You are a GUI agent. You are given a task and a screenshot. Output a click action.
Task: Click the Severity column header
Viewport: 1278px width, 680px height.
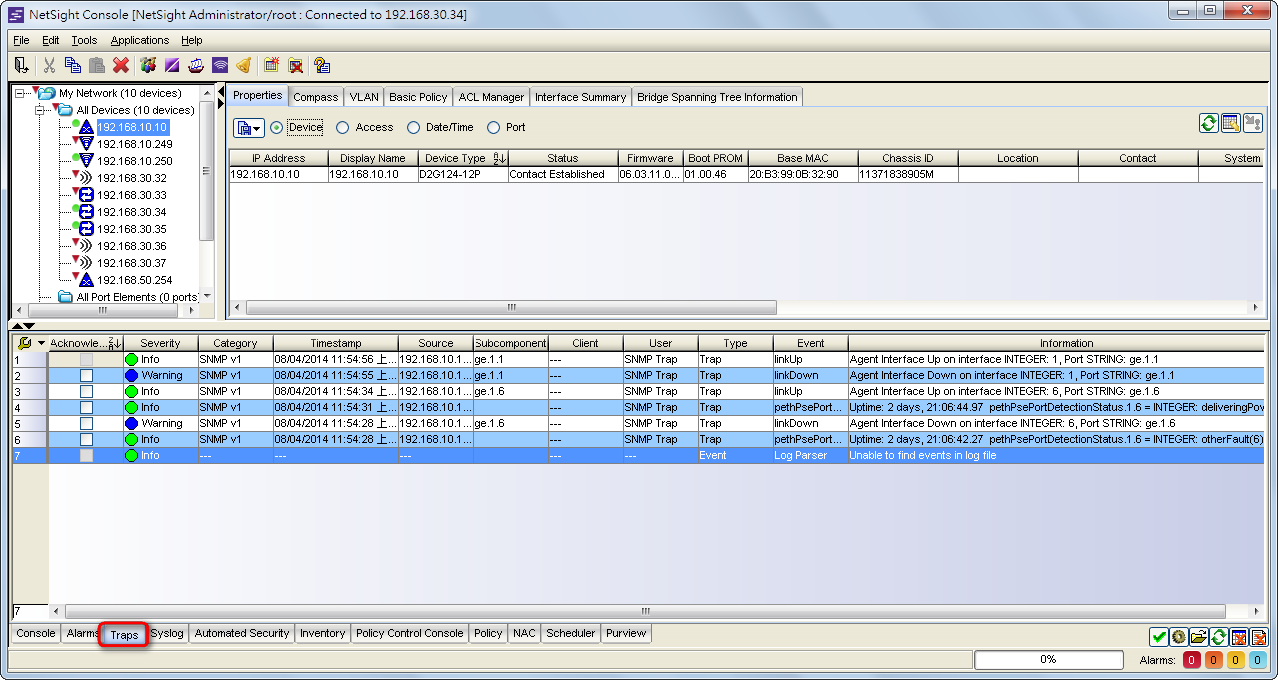(160, 343)
